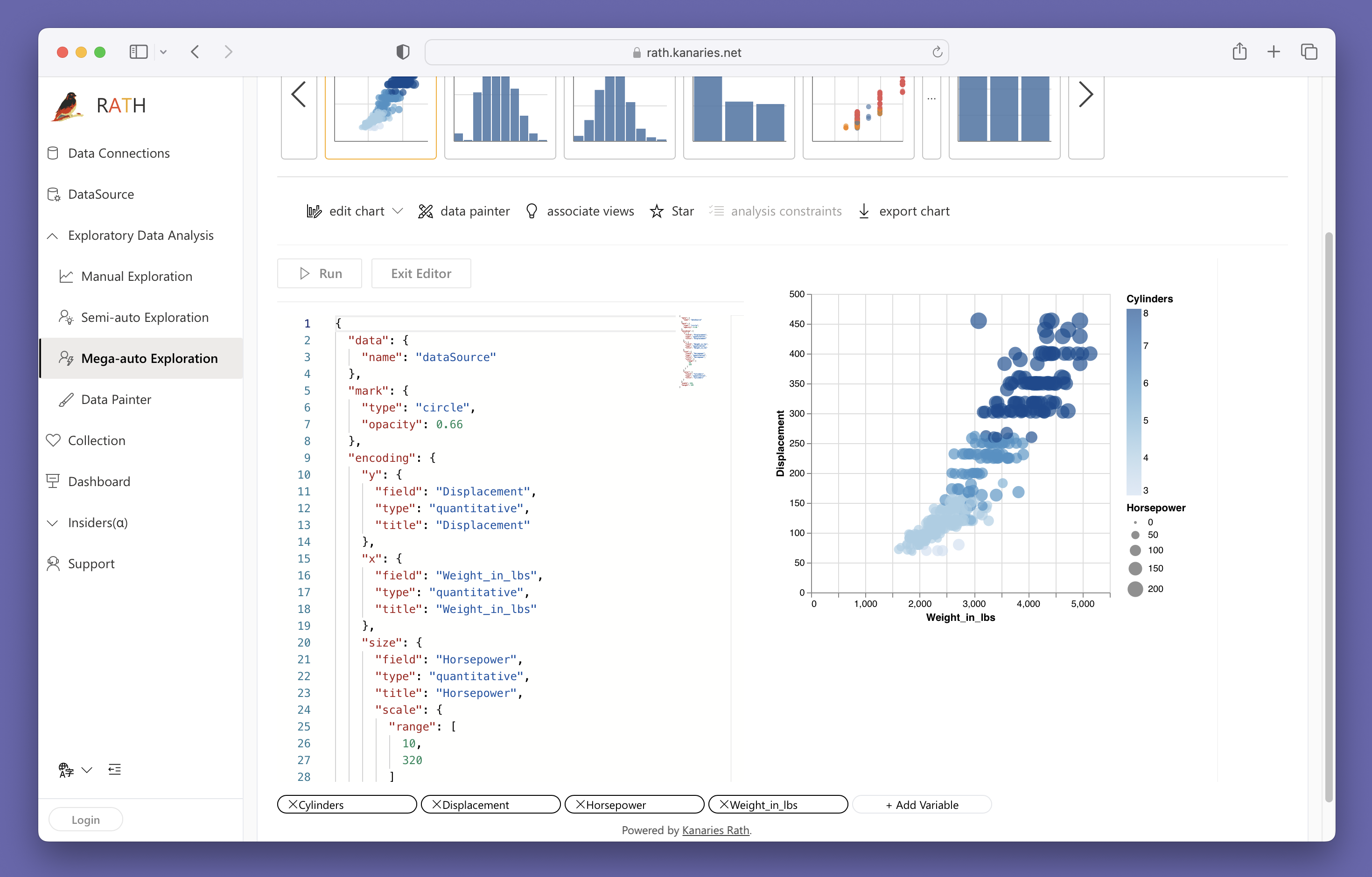Remove the Cylinders variable tag
Image resolution: width=1372 pixels, height=877 pixels.
(293, 804)
